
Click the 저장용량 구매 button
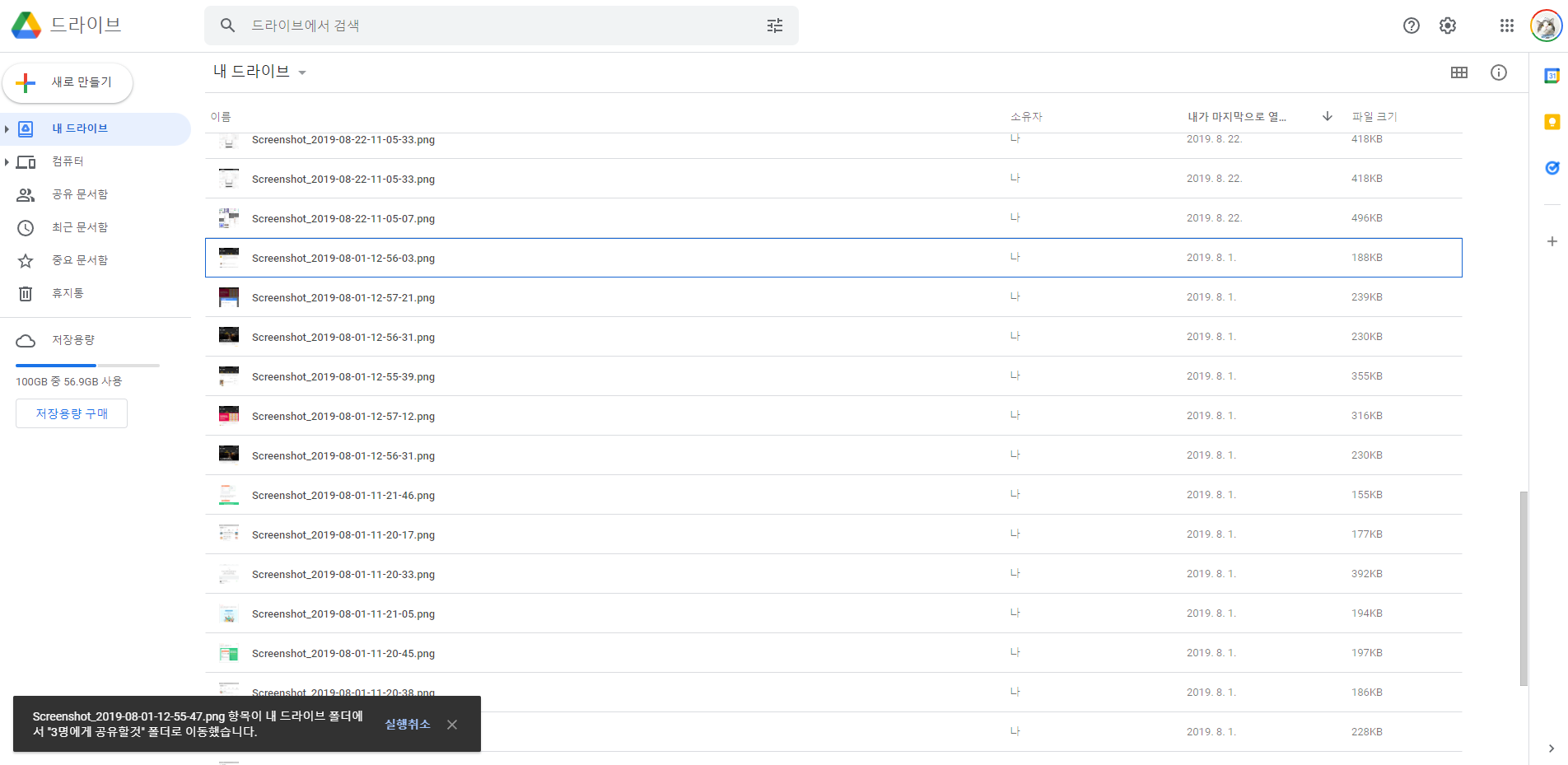pos(72,413)
